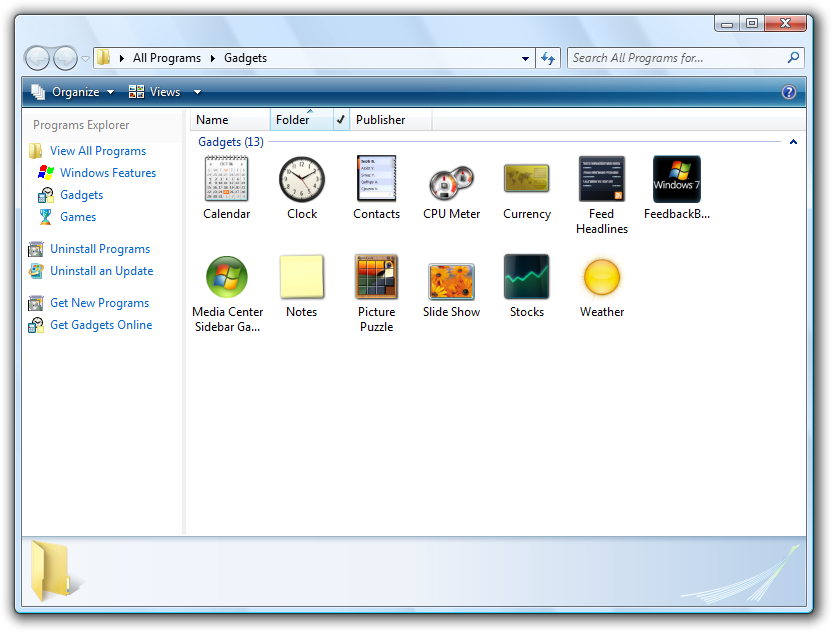Collapse the Gadgets (13) group
The height and width of the screenshot is (632, 832).
(793, 142)
